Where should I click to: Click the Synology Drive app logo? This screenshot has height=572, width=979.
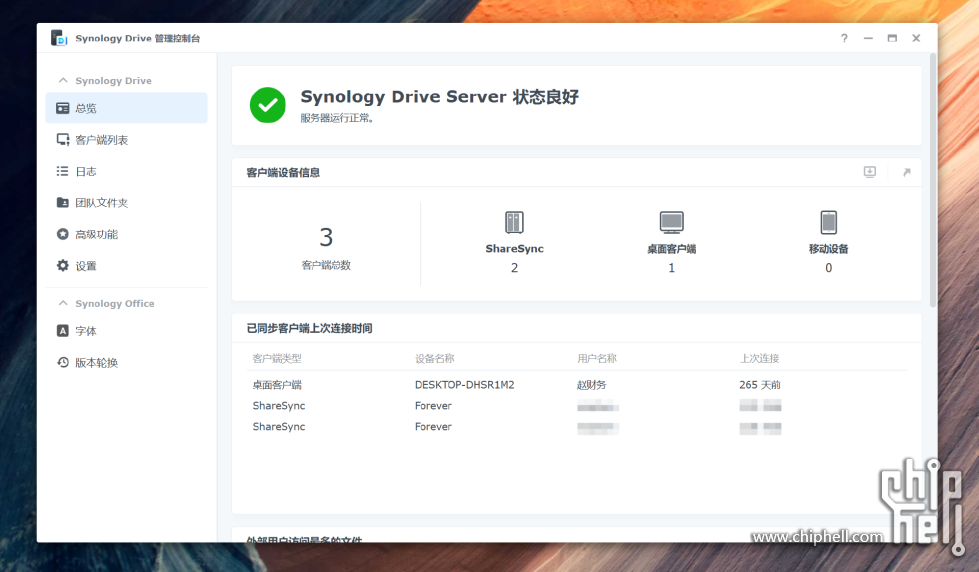[59, 38]
